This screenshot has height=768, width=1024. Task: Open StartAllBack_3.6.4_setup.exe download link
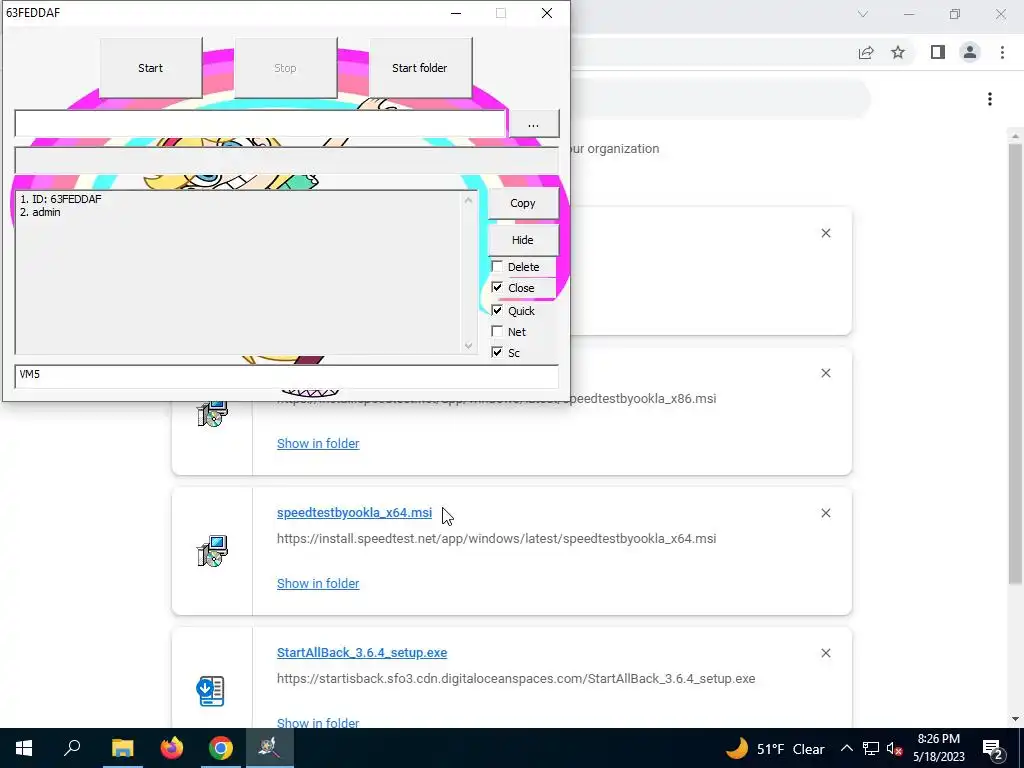pos(362,652)
